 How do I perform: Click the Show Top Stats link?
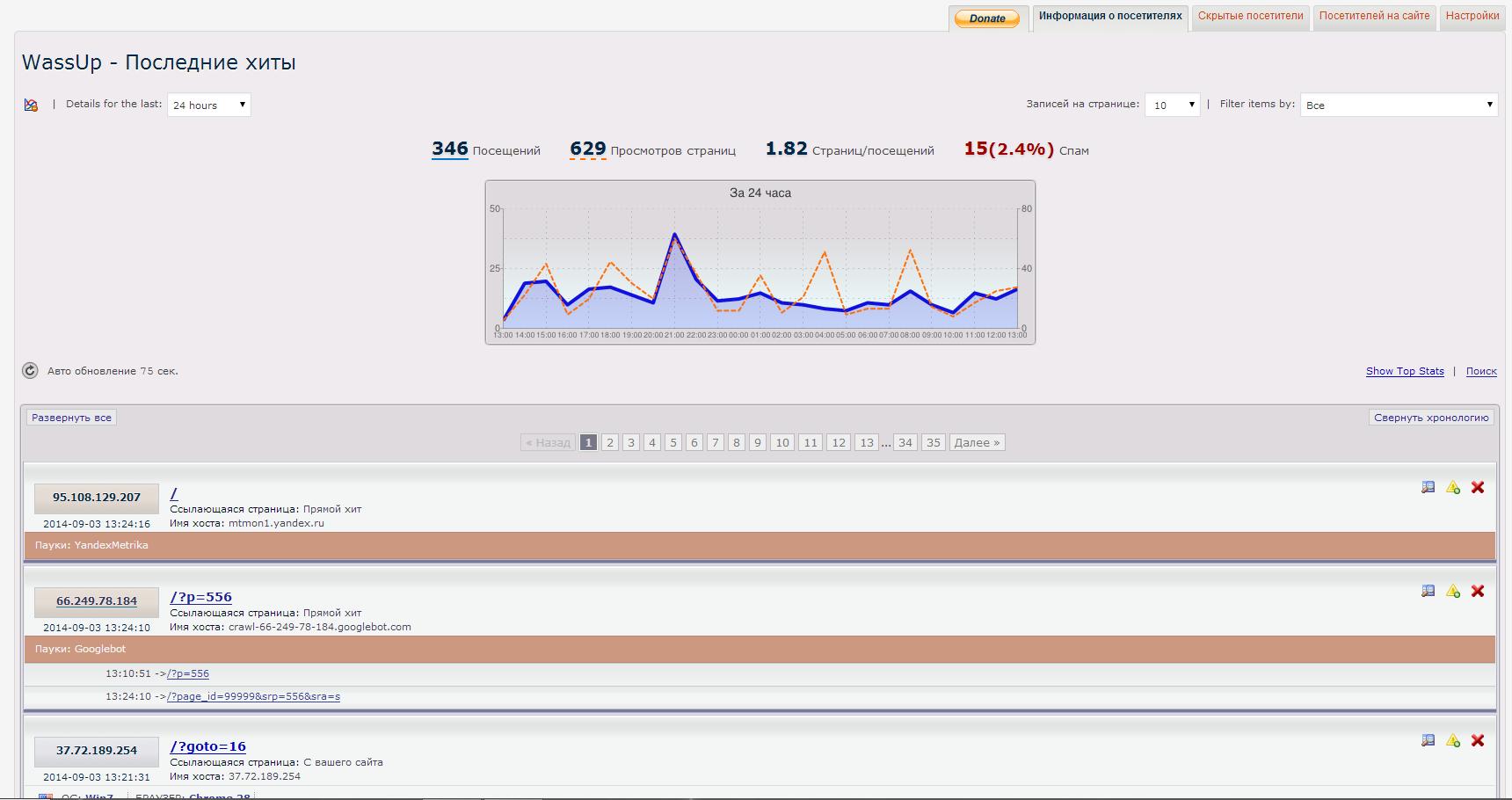[1405, 371]
